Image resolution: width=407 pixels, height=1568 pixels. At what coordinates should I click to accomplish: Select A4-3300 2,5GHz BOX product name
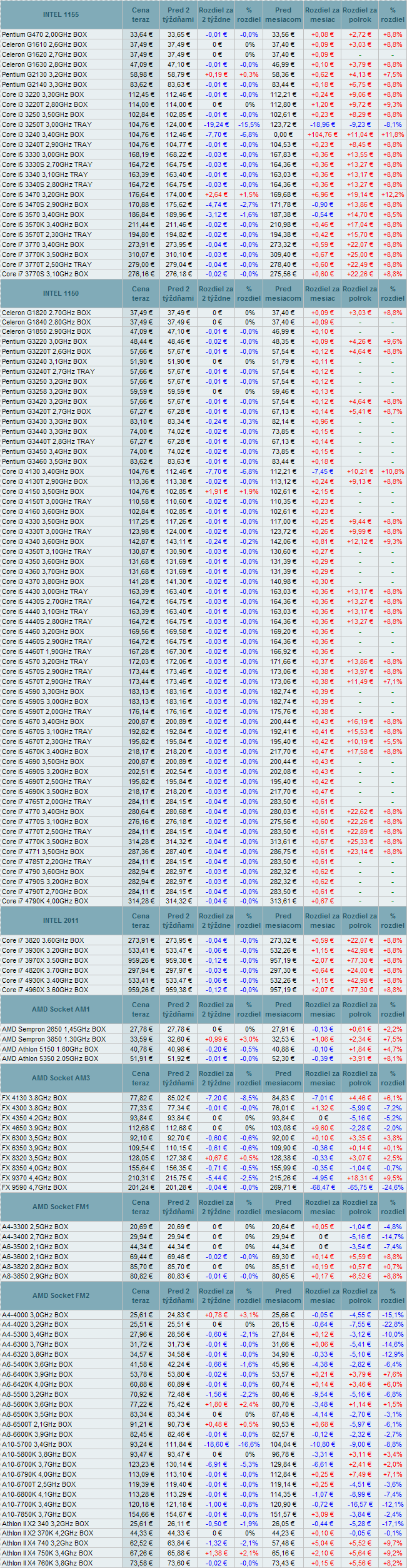[x=35, y=1227]
